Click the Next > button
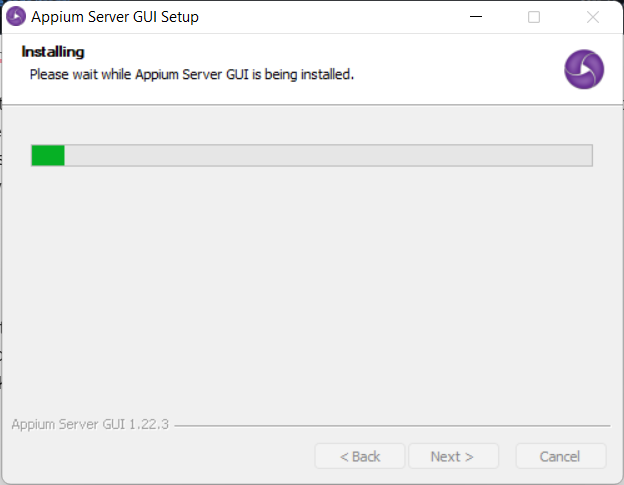624x485 pixels. tap(453, 456)
